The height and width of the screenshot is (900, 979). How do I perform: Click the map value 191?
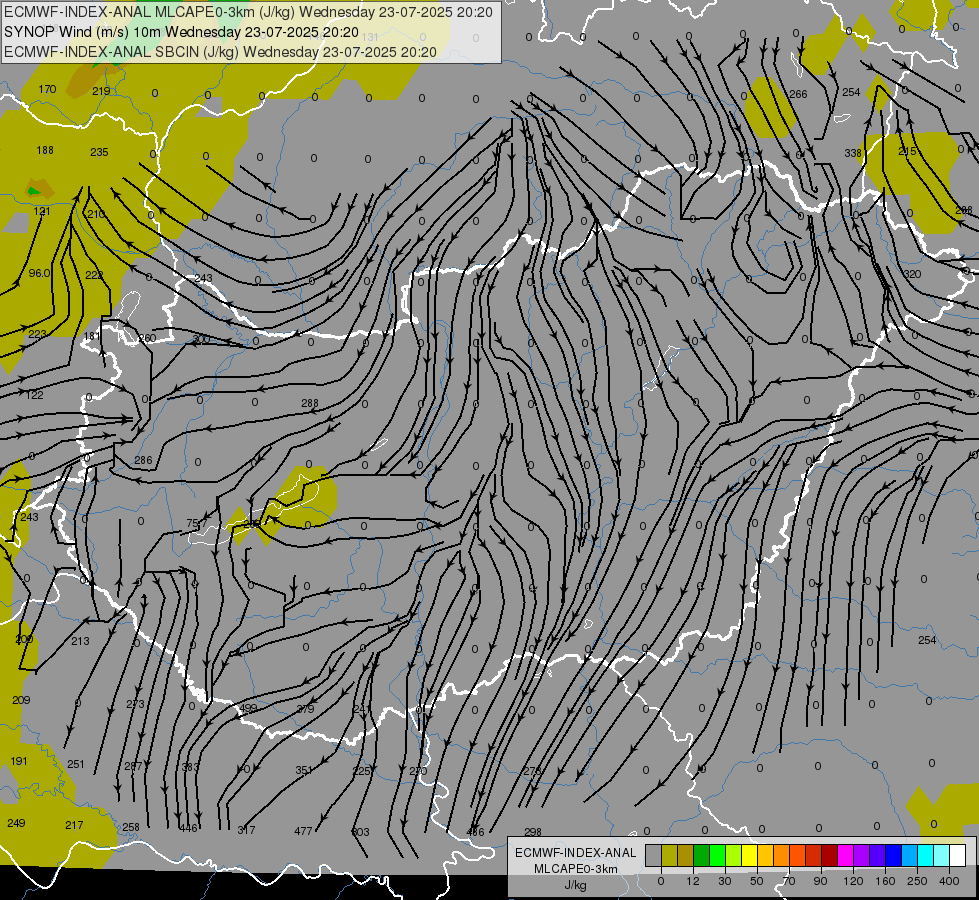19,761
